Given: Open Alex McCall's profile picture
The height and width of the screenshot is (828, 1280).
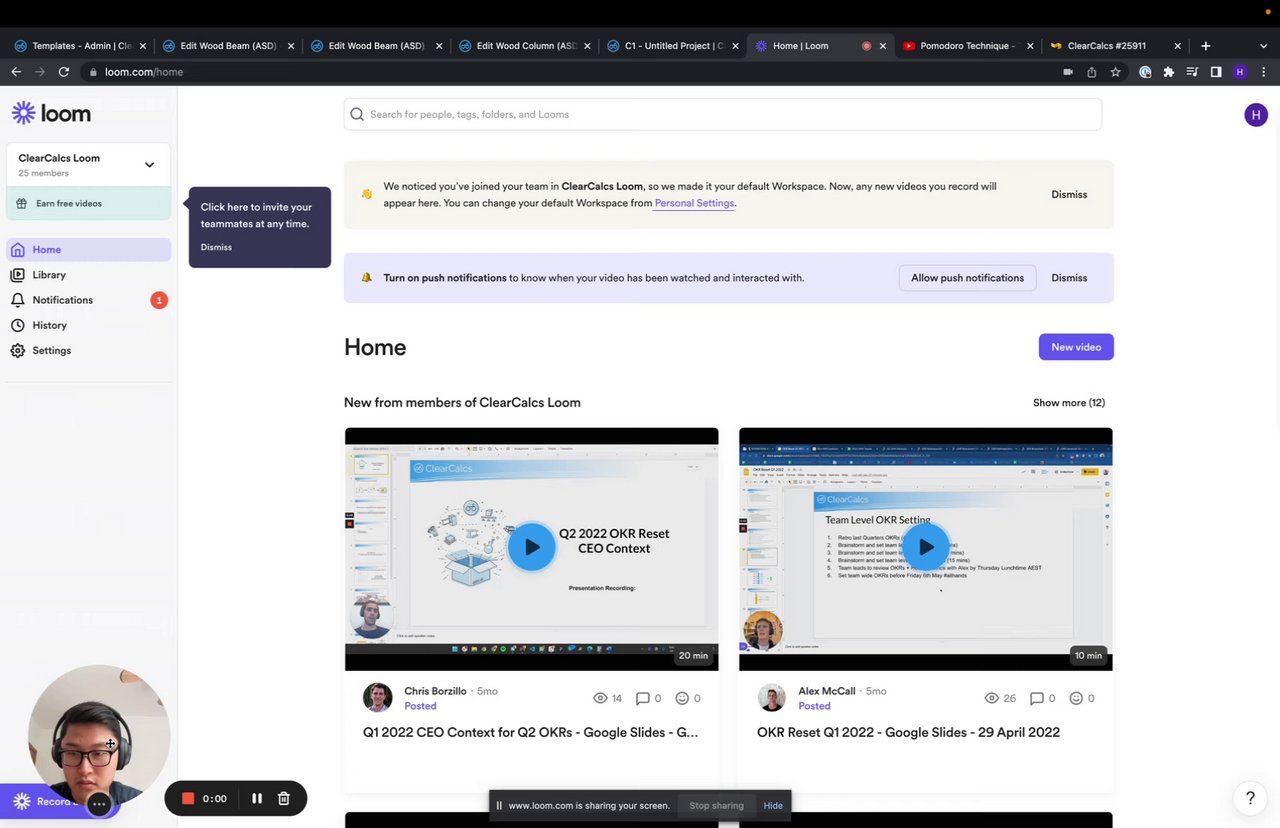Looking at the screenshot, I should (x=772, y=697).
